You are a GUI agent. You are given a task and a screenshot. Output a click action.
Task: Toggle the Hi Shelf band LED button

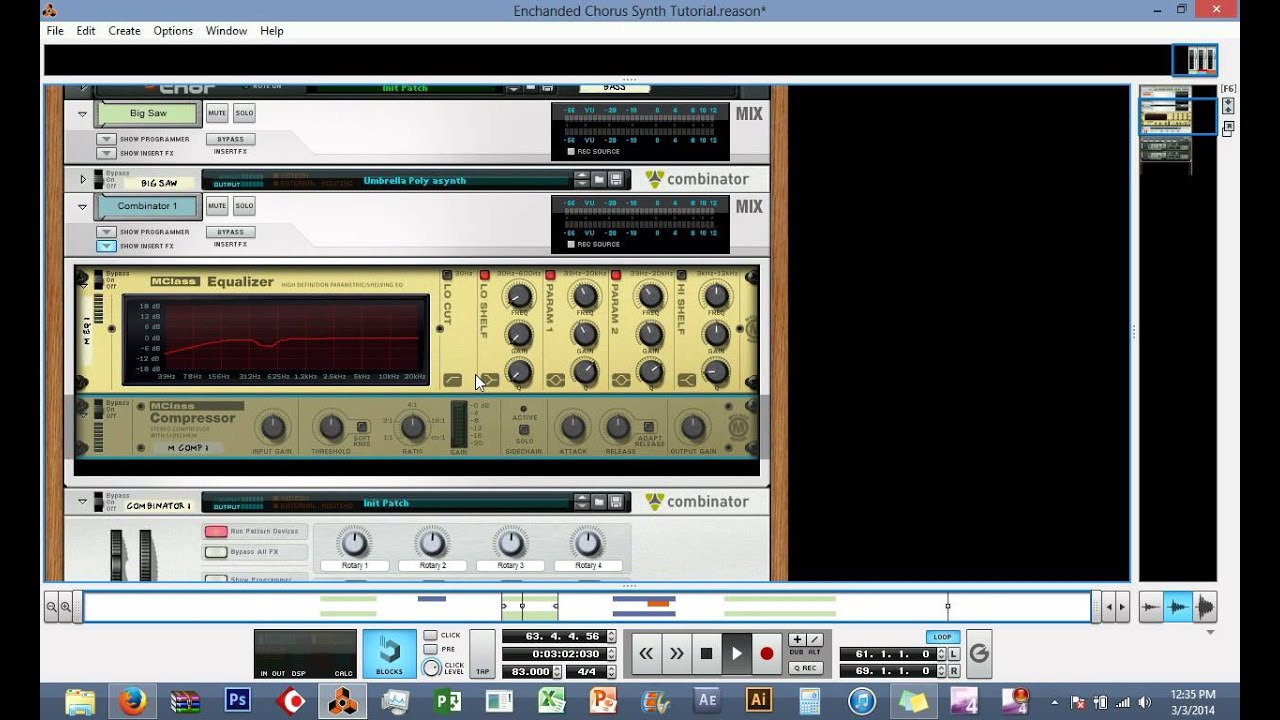[682, 274]
